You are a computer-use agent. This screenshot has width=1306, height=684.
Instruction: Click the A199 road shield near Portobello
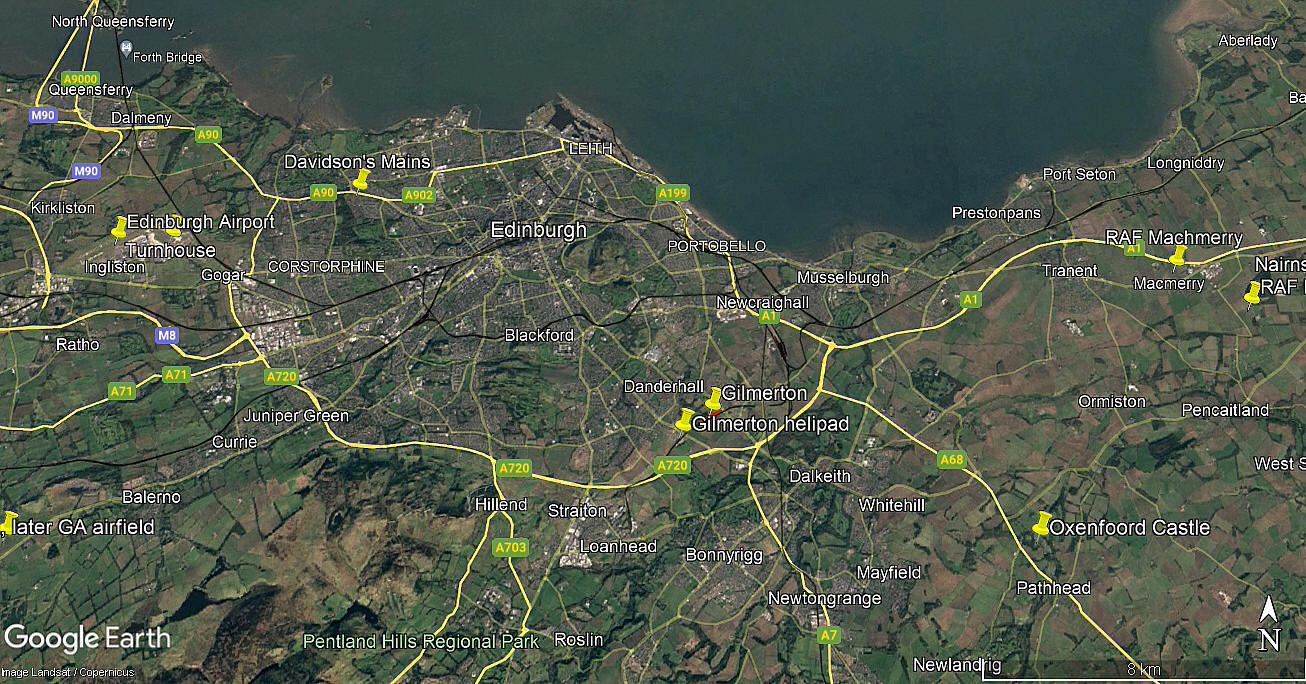coord(673,193)
